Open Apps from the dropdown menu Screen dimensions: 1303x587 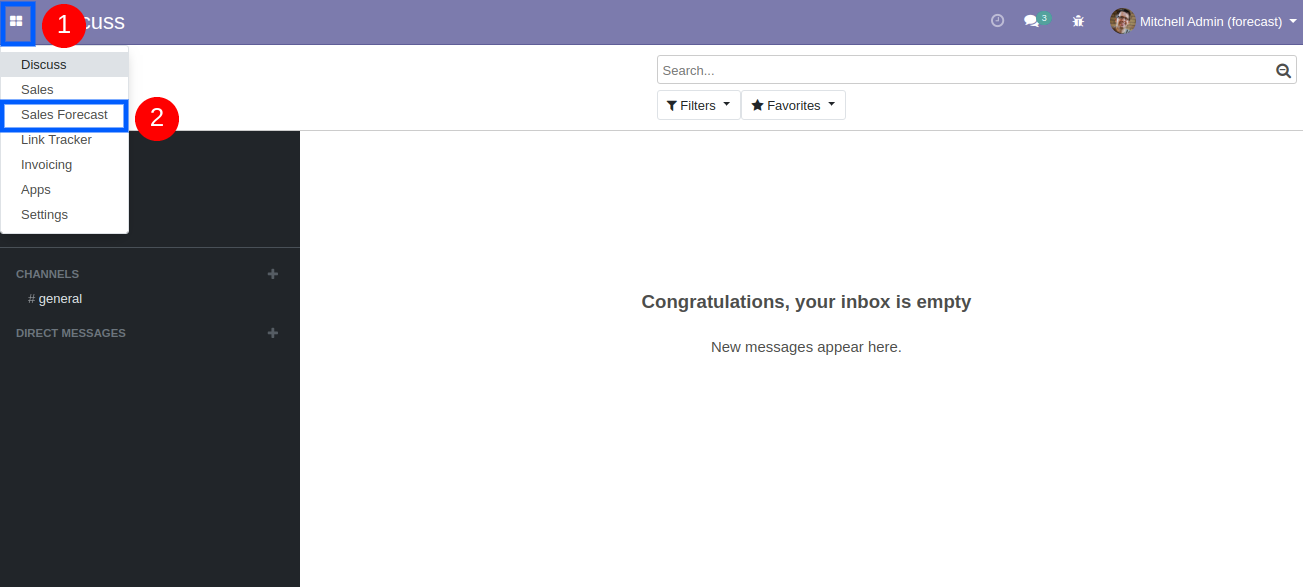pos(36,190)
